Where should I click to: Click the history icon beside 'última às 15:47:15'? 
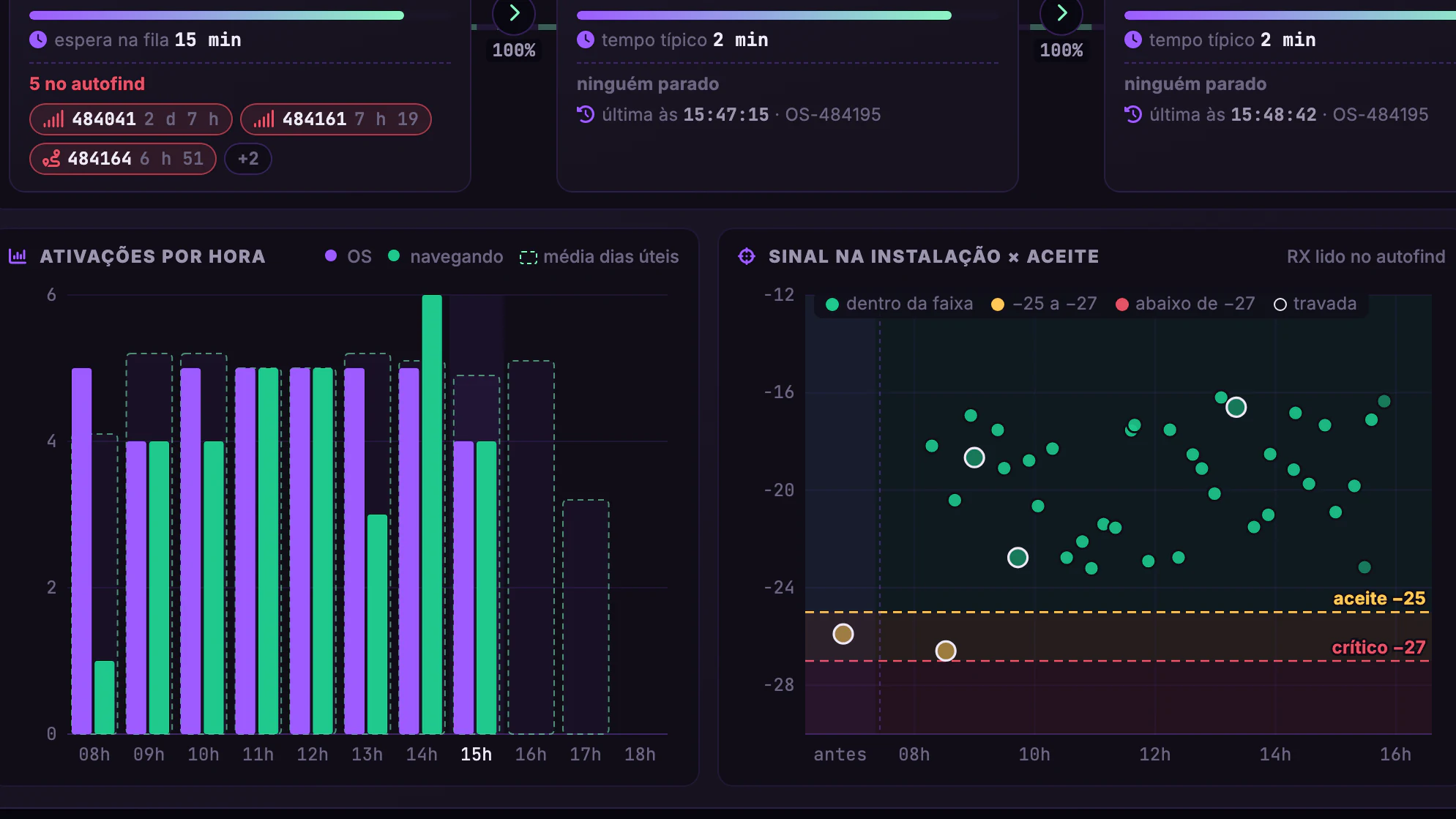(x=586, y=114)
